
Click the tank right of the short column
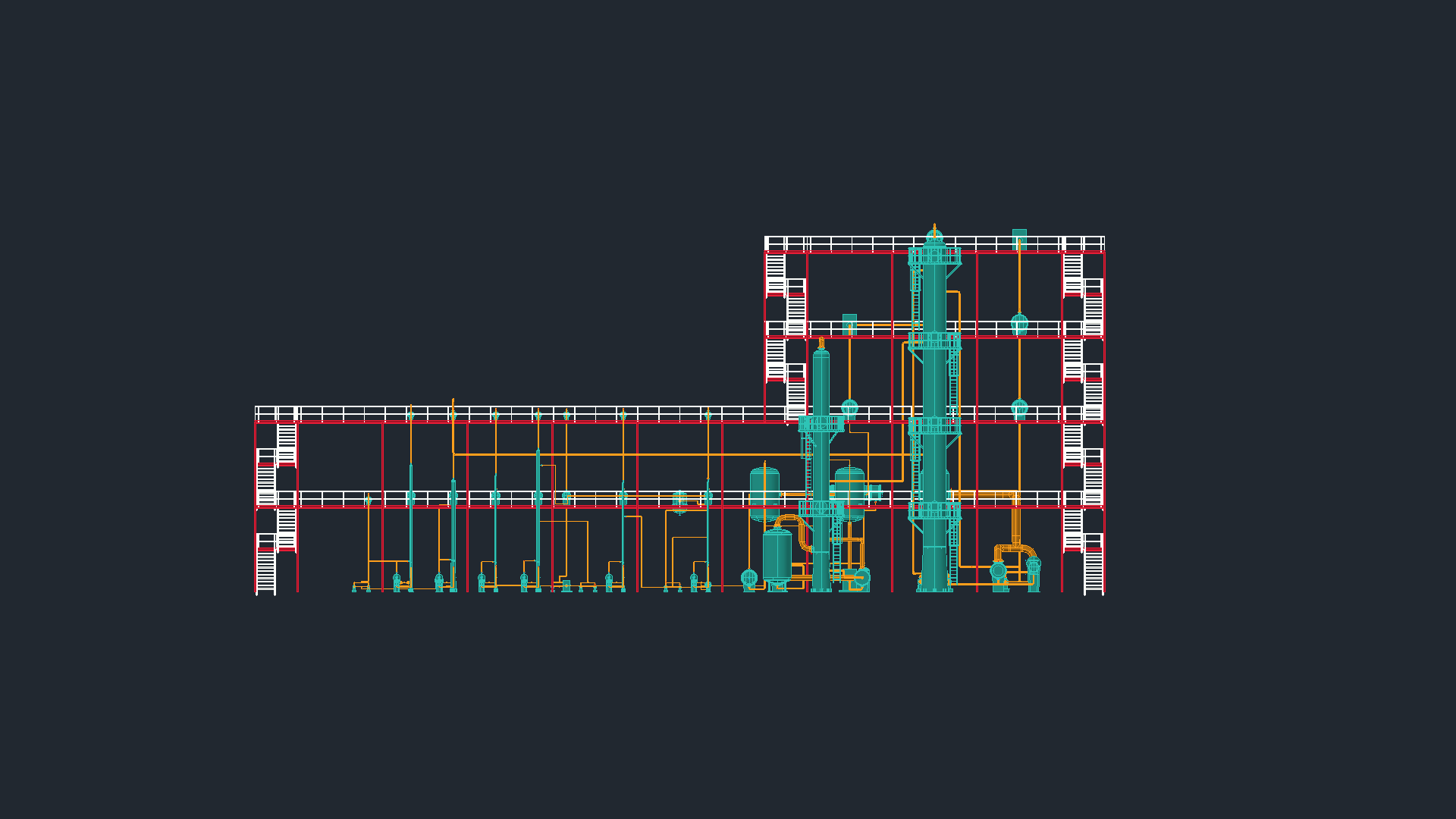(849, 482)
